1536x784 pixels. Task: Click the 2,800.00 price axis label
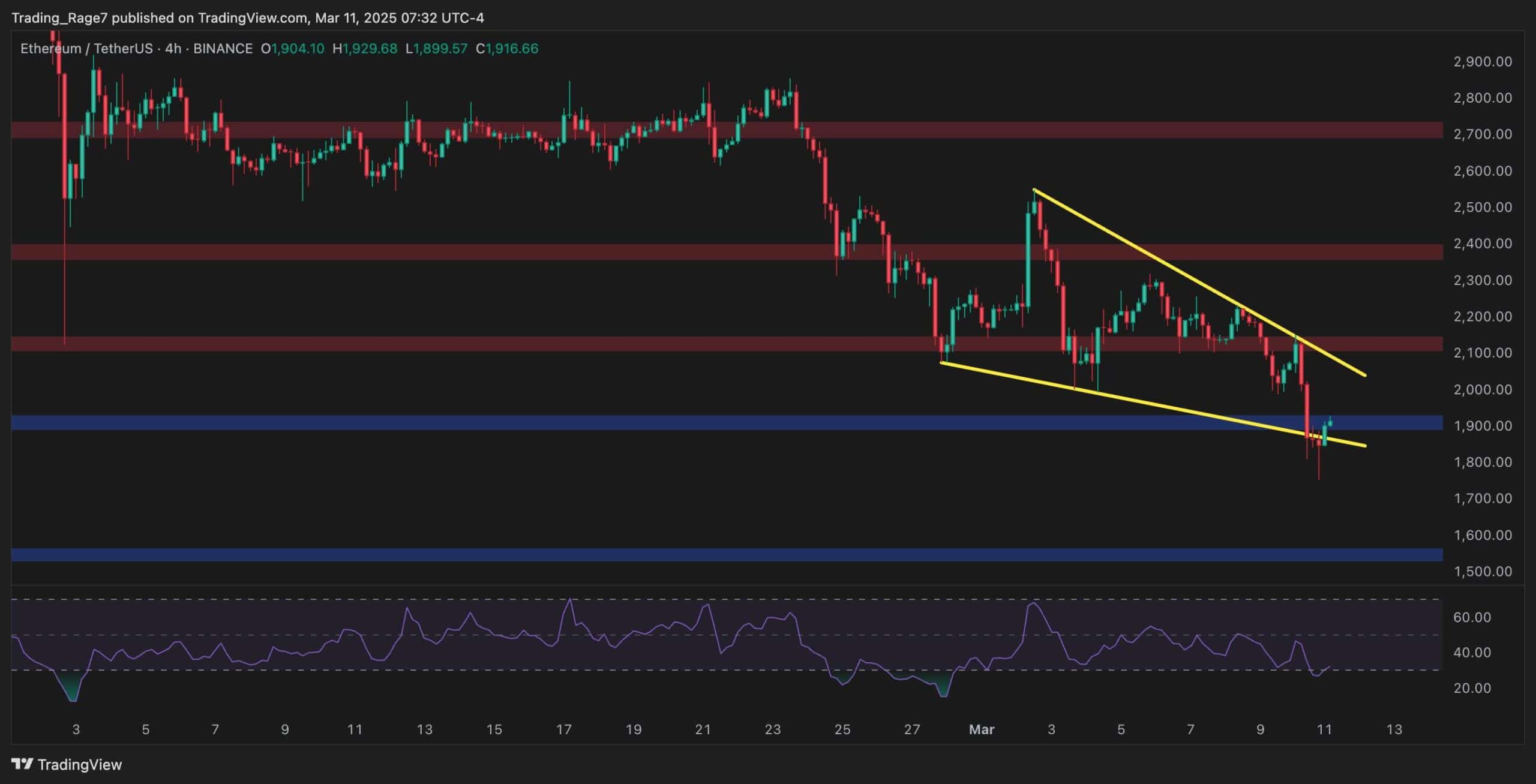[x=1483, y=98]
